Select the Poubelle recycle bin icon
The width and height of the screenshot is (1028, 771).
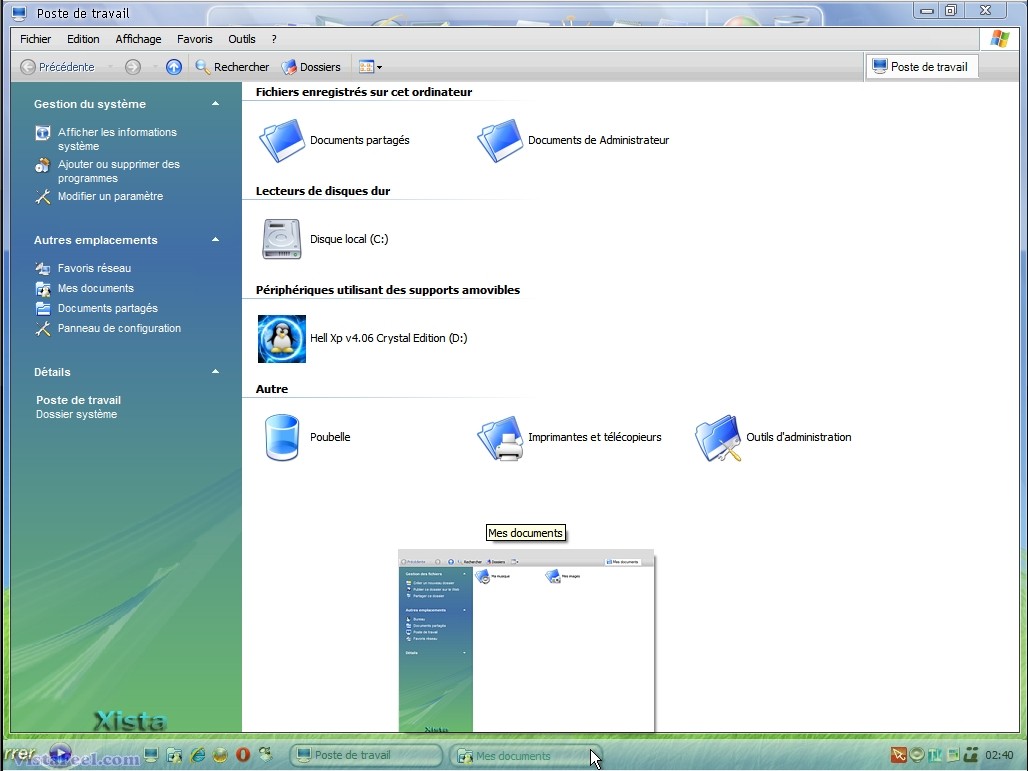[x=282, y=437]
